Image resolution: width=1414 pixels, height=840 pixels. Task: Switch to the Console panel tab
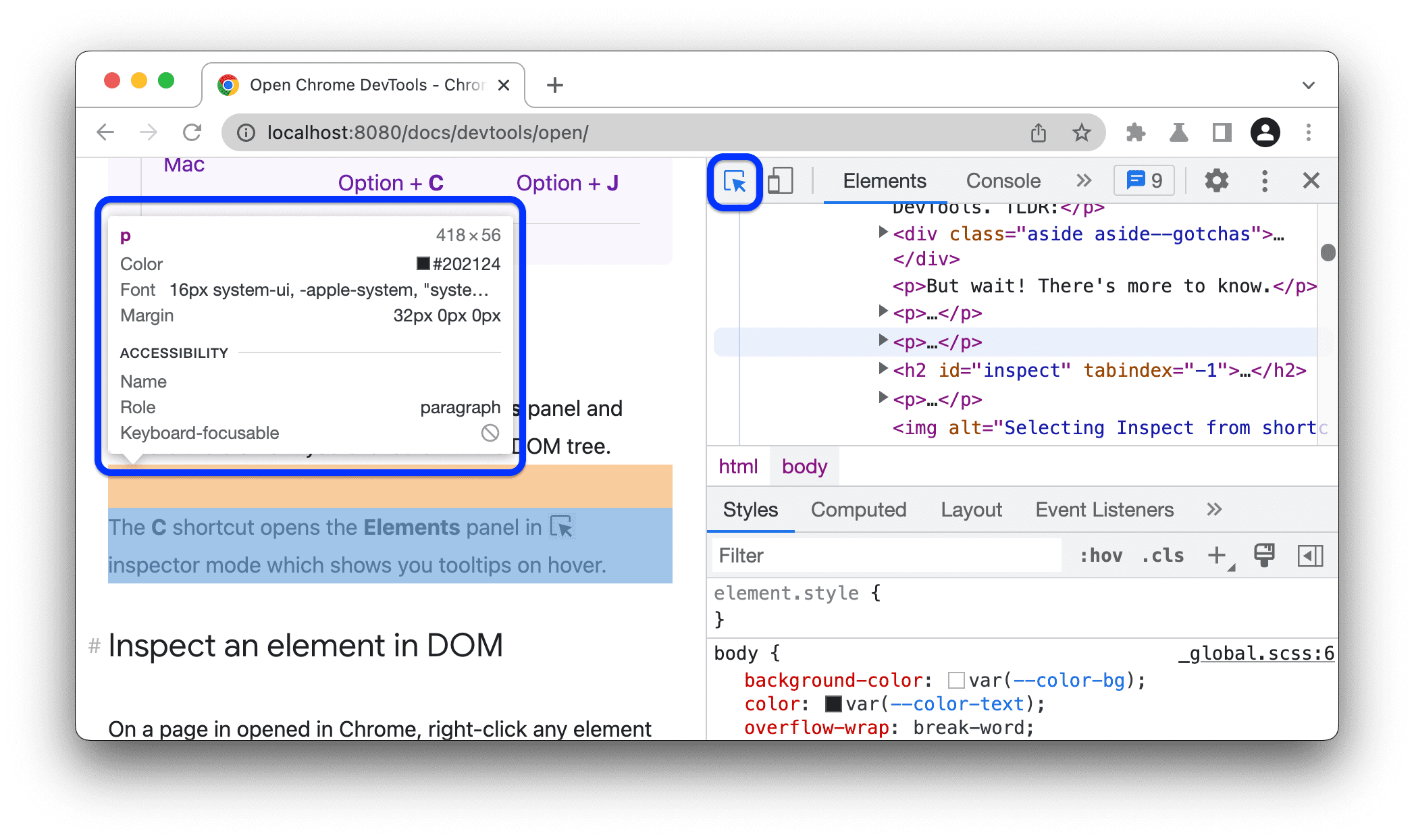[x=1002, y=180]
